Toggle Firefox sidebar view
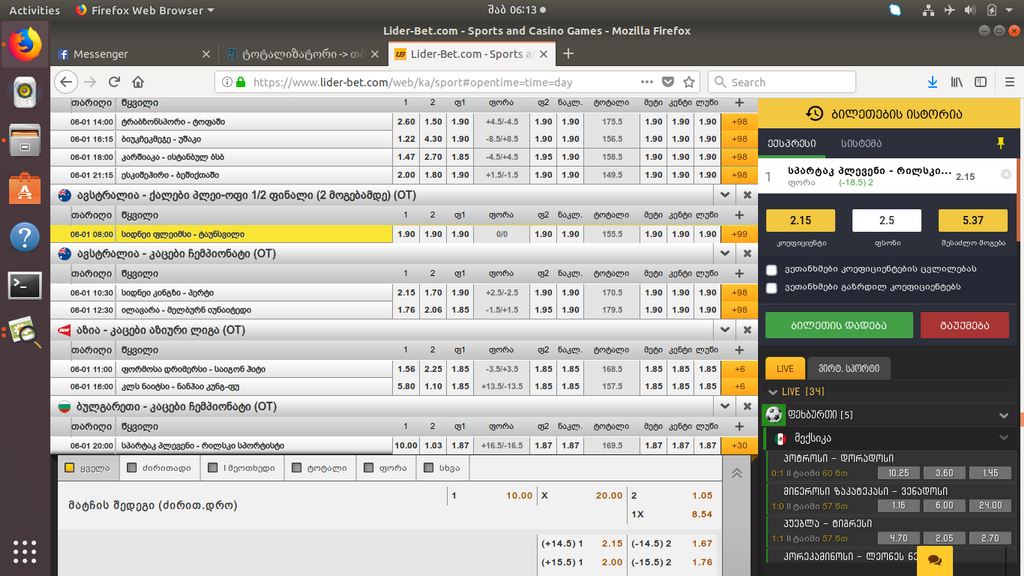Image resolution: width=1024 pixels, height=576 pixels. 980,82
